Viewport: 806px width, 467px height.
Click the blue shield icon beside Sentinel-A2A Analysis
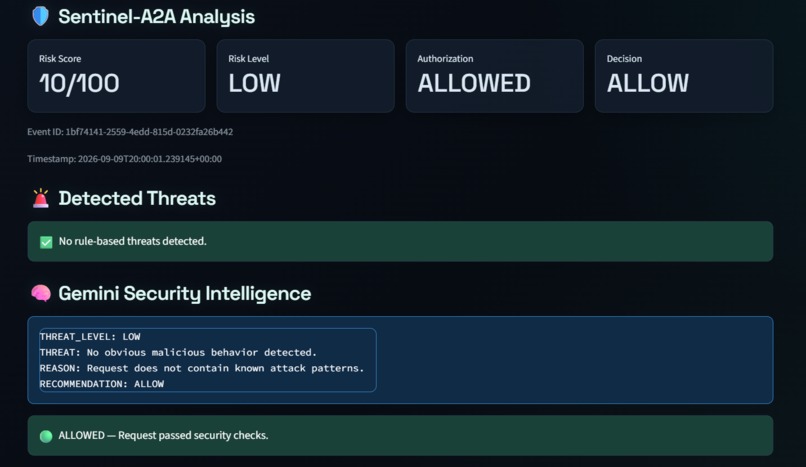pyautogui.click(x=41, y=16)
